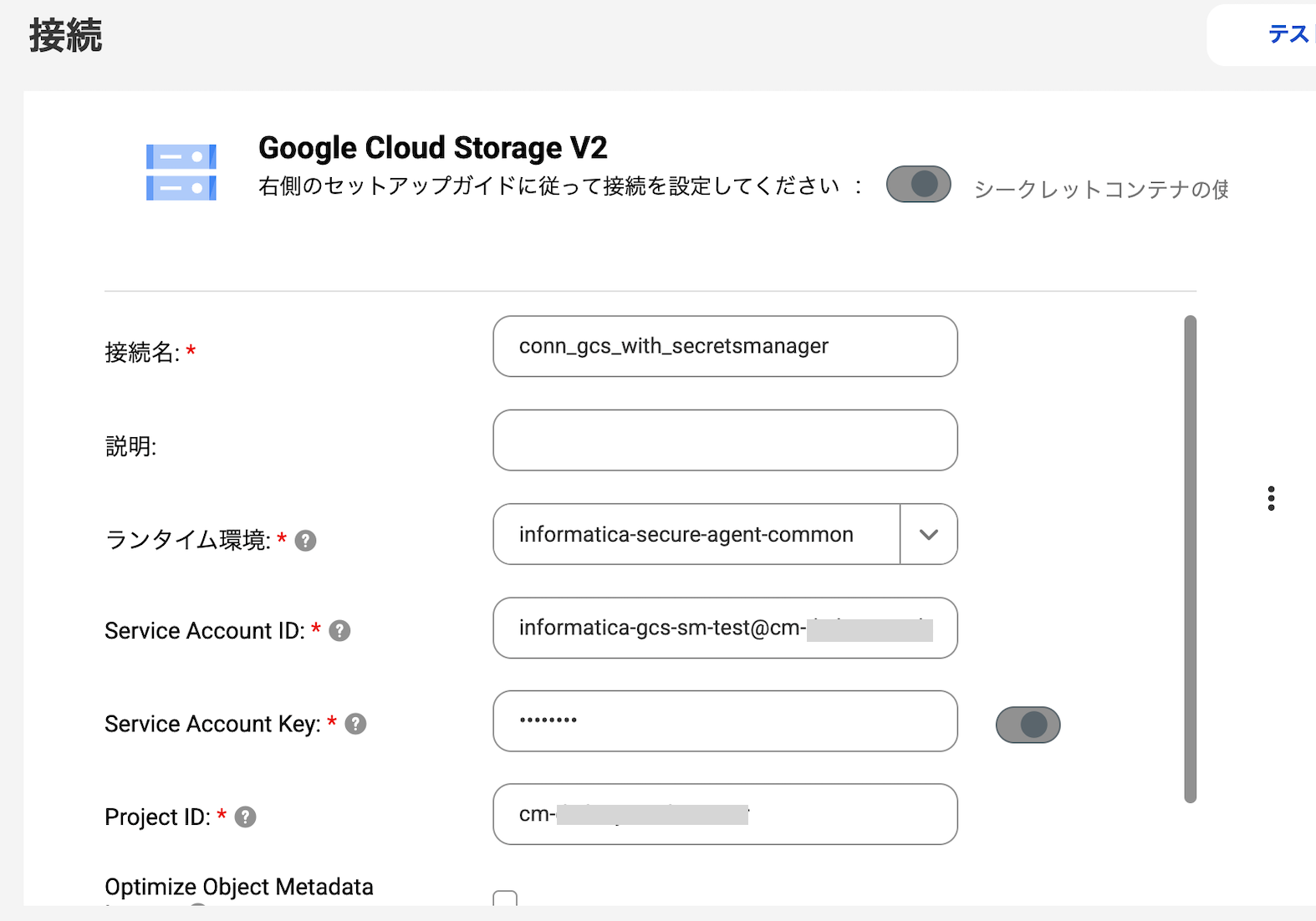Click the Google Cloud Storage V2 heading

tap(432, 148)
